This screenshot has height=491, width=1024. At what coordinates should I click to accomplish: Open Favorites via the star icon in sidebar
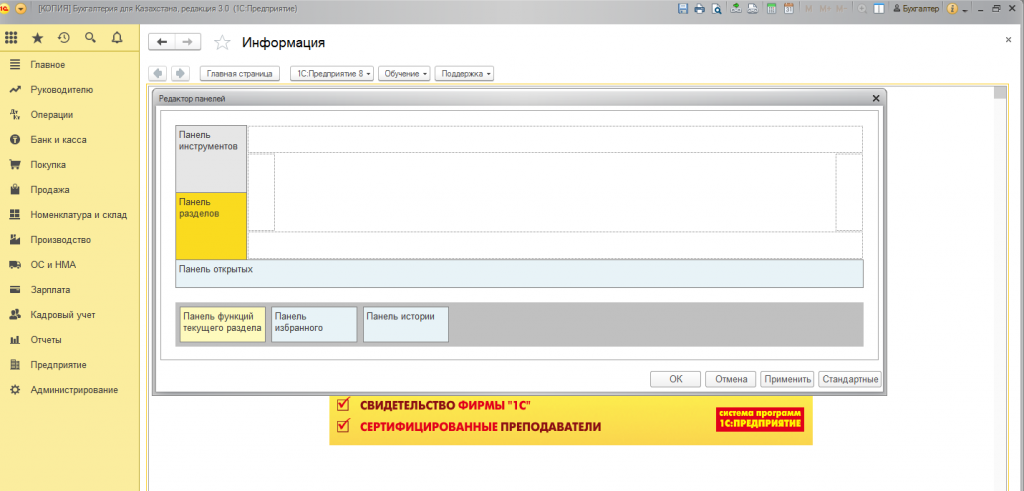point(37,38)
